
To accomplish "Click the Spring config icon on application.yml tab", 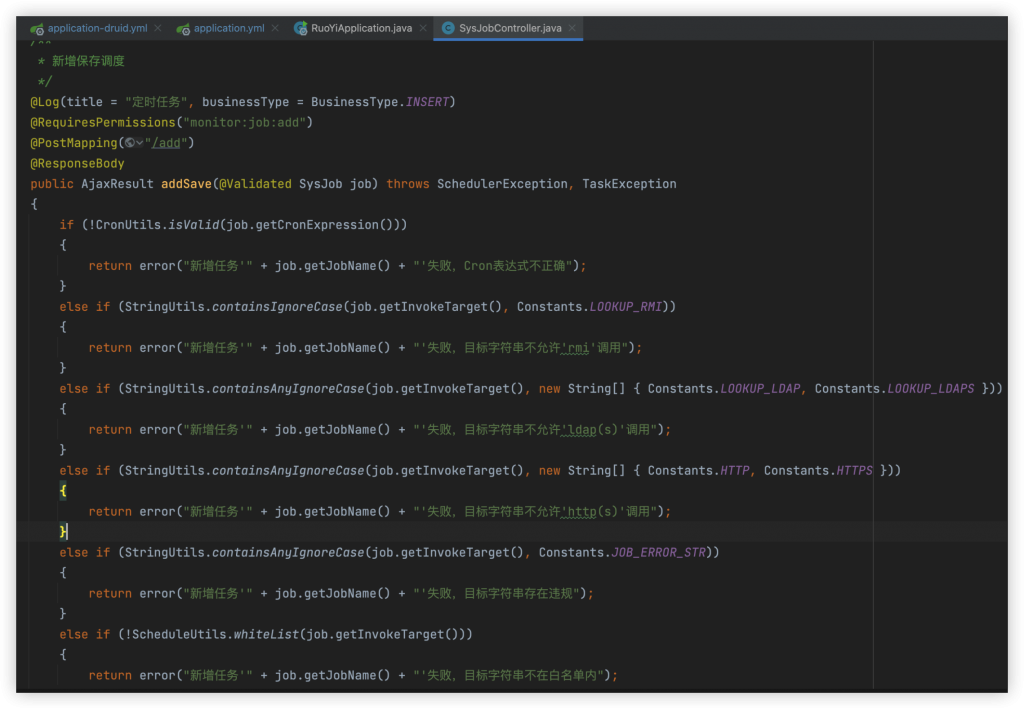I will pos(183,28).
